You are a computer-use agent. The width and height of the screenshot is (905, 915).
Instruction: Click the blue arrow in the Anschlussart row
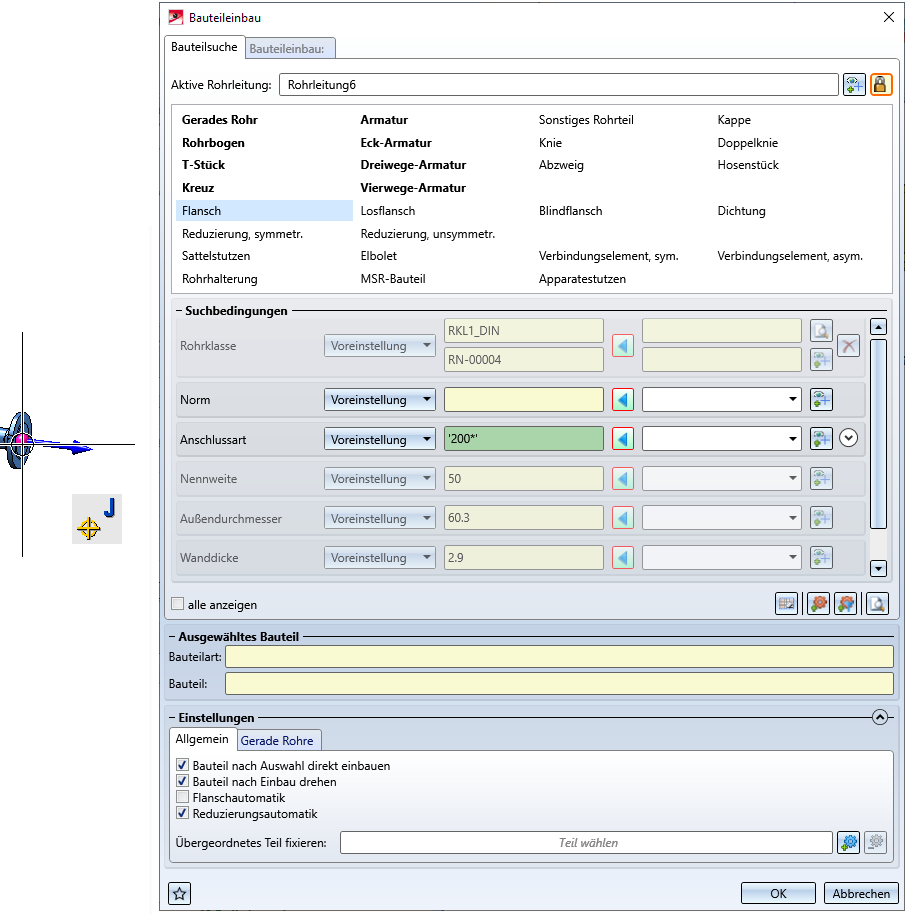tap(623, 439)
